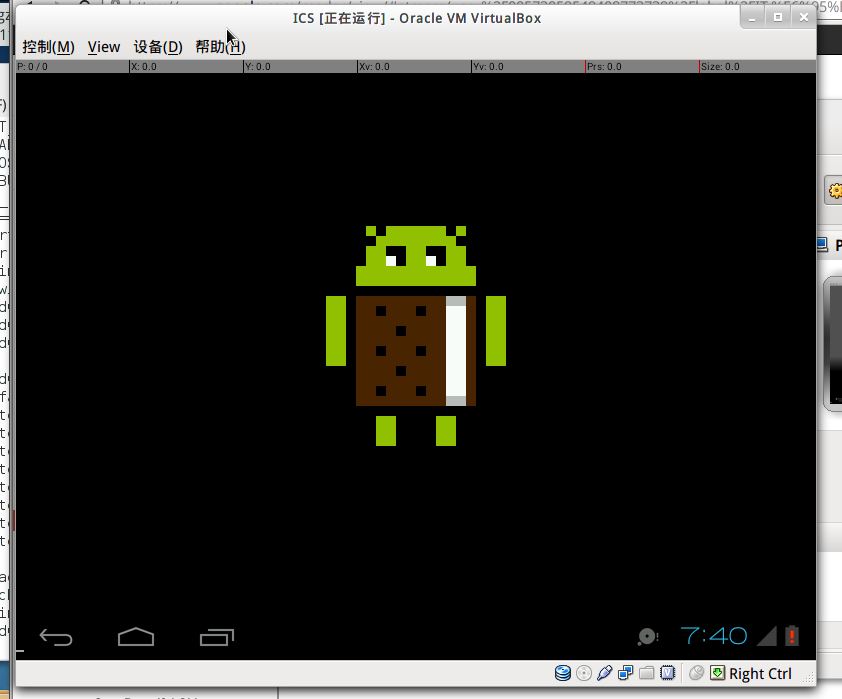
Task: Click the P: 0 / 0 pointer readout
Action: tap(32, 67)
